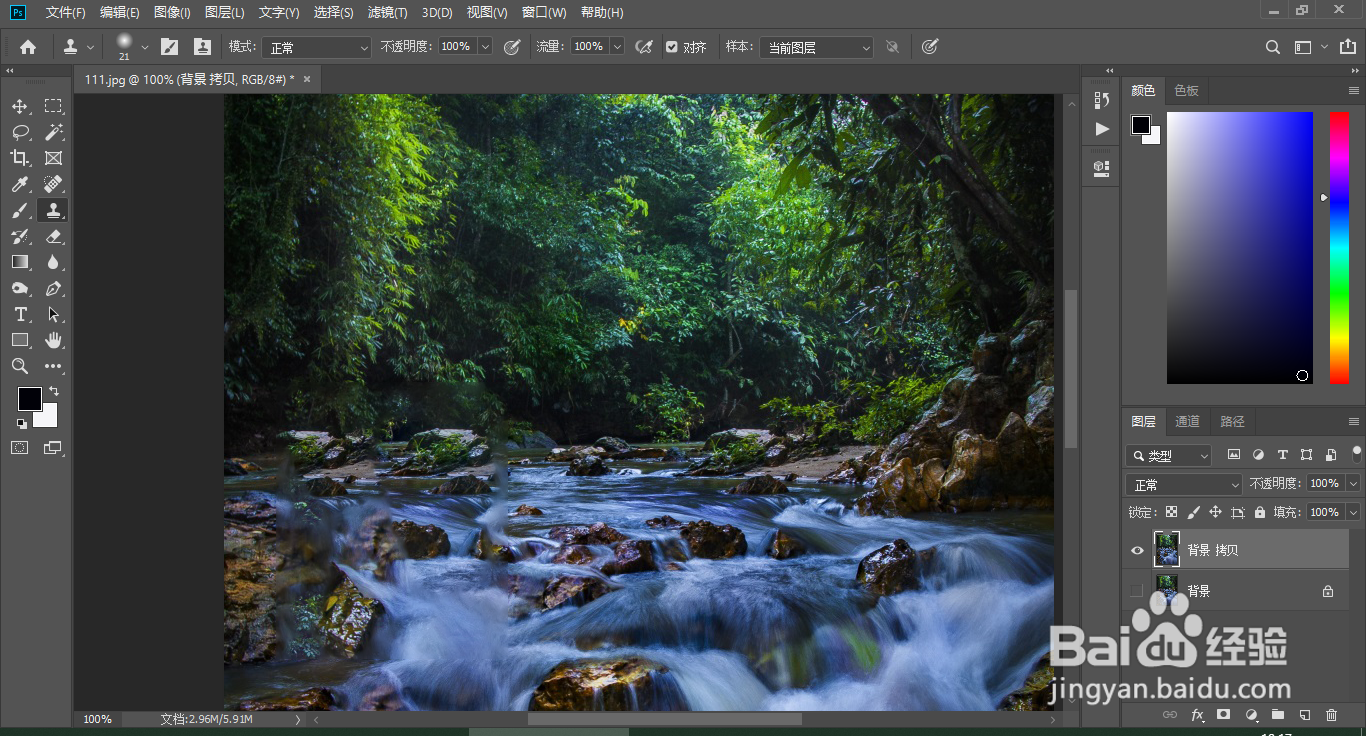Delete layer with the trash icon
This screenshot has width=1366, height=736.
click(x=1331, y=715)
